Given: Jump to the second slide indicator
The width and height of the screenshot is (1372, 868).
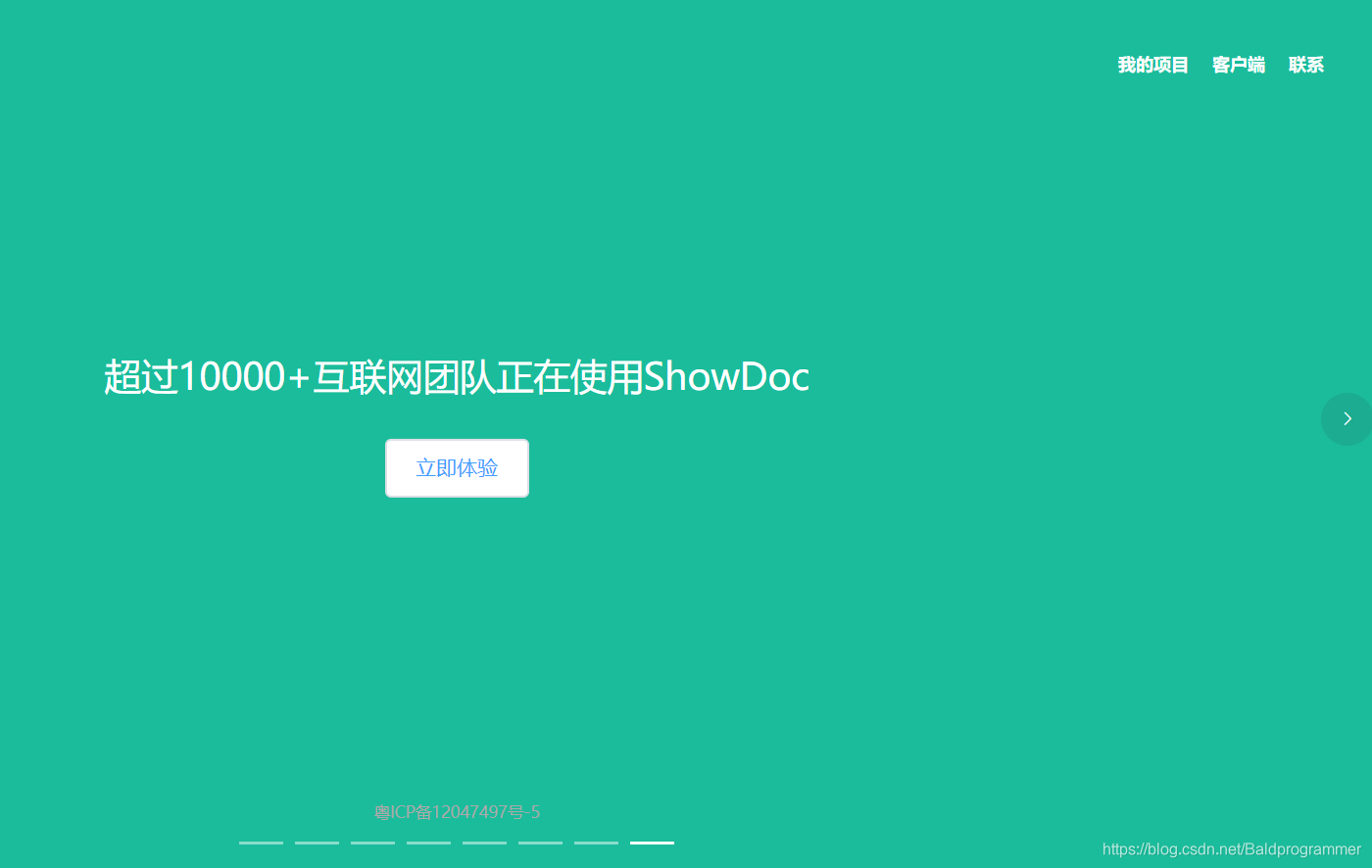Looking at the screenshot, I should [317, 843].
